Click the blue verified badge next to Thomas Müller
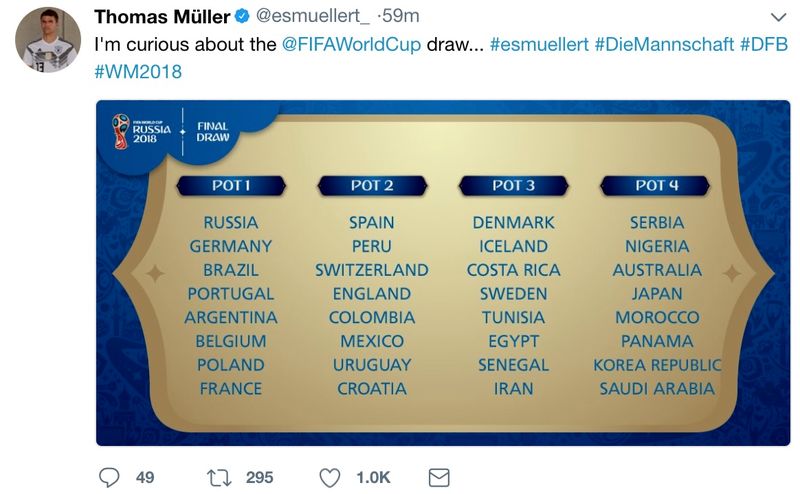Viewport: 800px width, 494px height. [x=242, y=16]
